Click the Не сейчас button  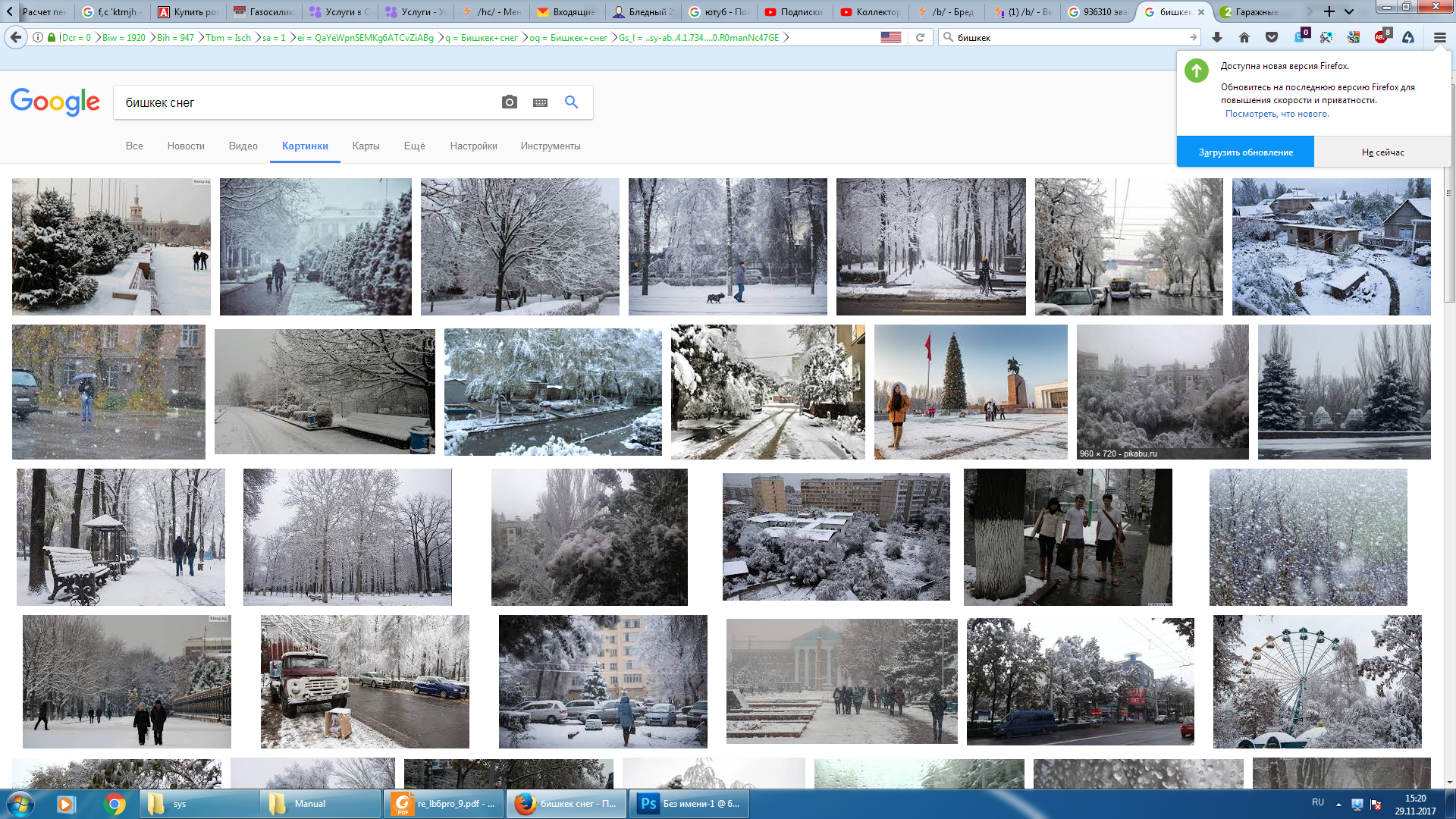tap(1382, 152)
